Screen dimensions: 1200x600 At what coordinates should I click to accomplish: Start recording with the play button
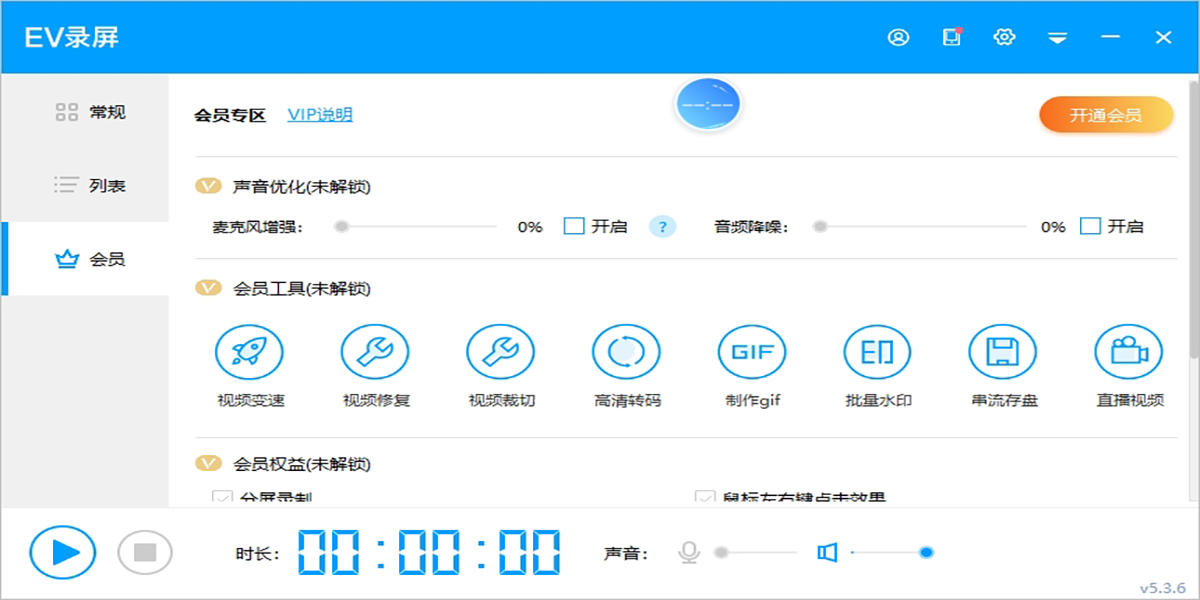(62, 550)
